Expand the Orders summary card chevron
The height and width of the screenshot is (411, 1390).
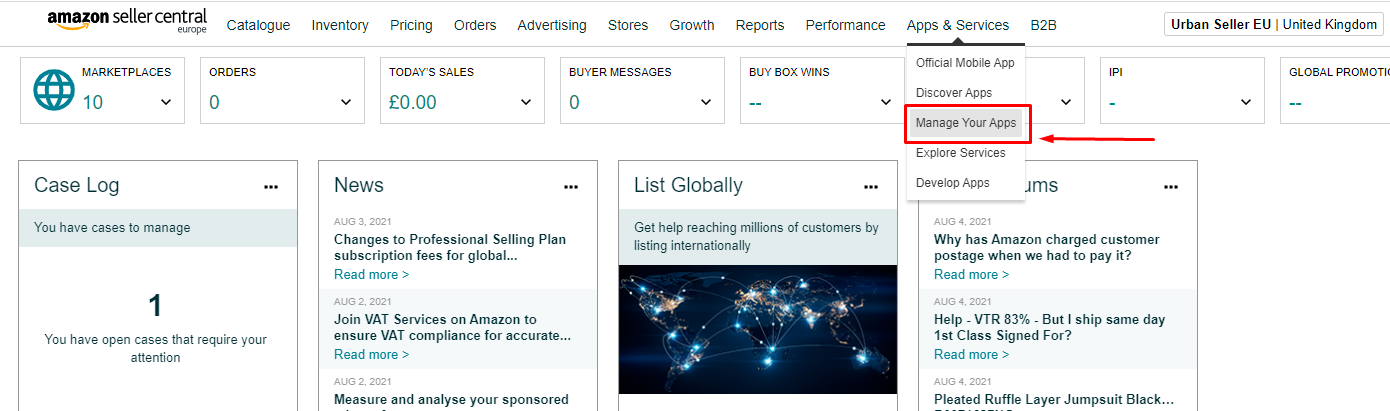pos(346,102)
